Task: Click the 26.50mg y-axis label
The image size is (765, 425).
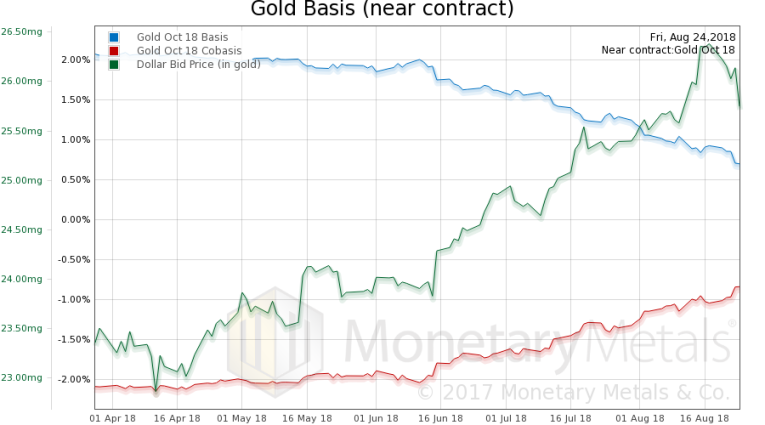Action: 20,32
